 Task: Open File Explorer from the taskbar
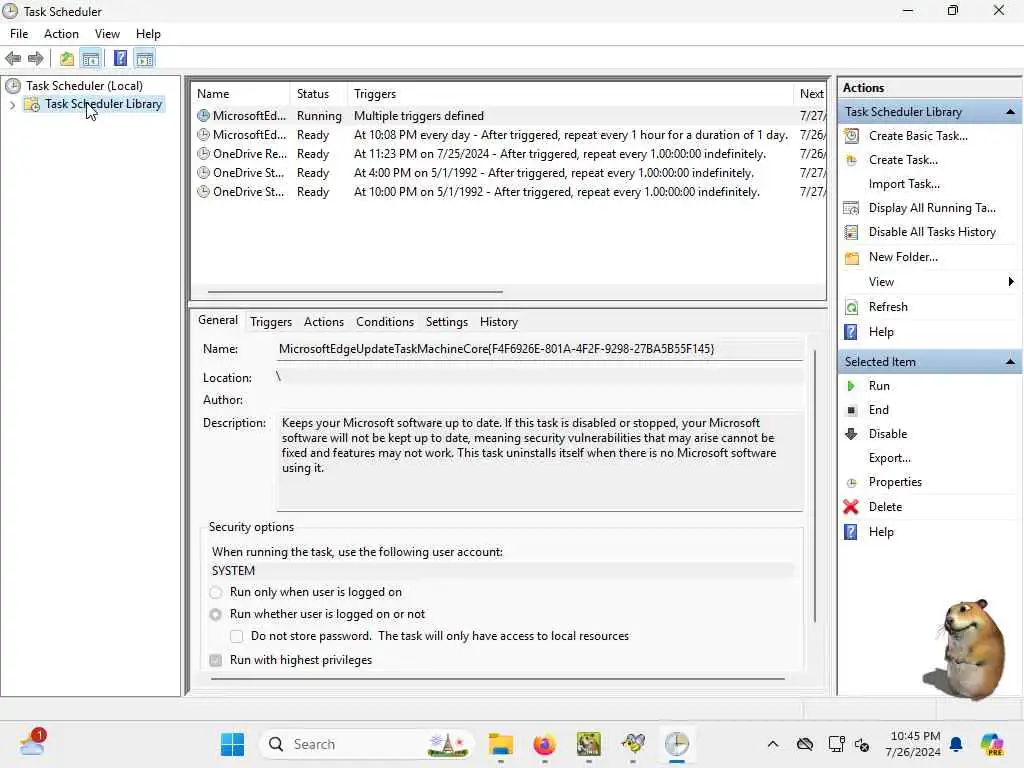tap(501, 744)
